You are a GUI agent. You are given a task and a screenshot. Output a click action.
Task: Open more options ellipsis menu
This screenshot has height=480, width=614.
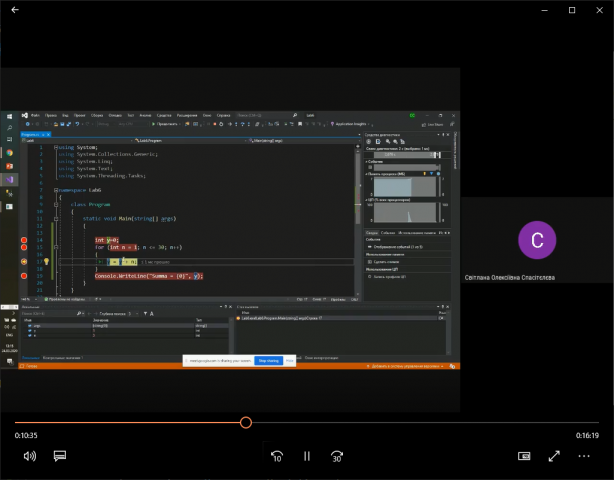584,456
